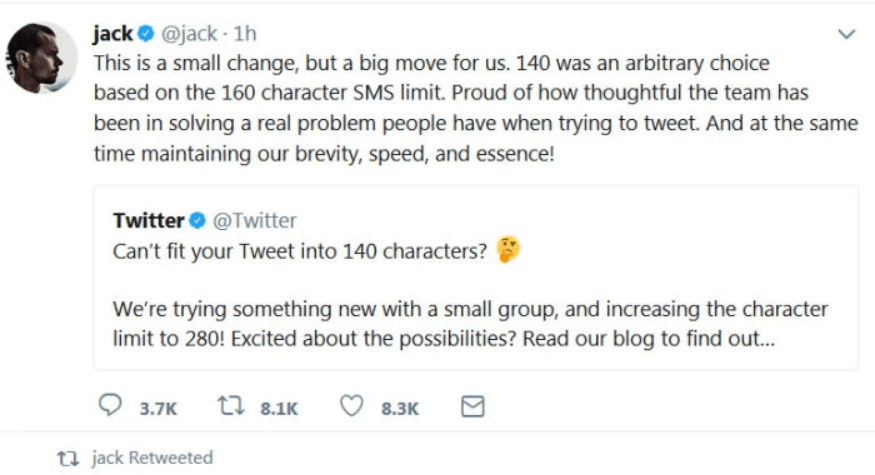Open the @Twitter handle link

(255, 220)
